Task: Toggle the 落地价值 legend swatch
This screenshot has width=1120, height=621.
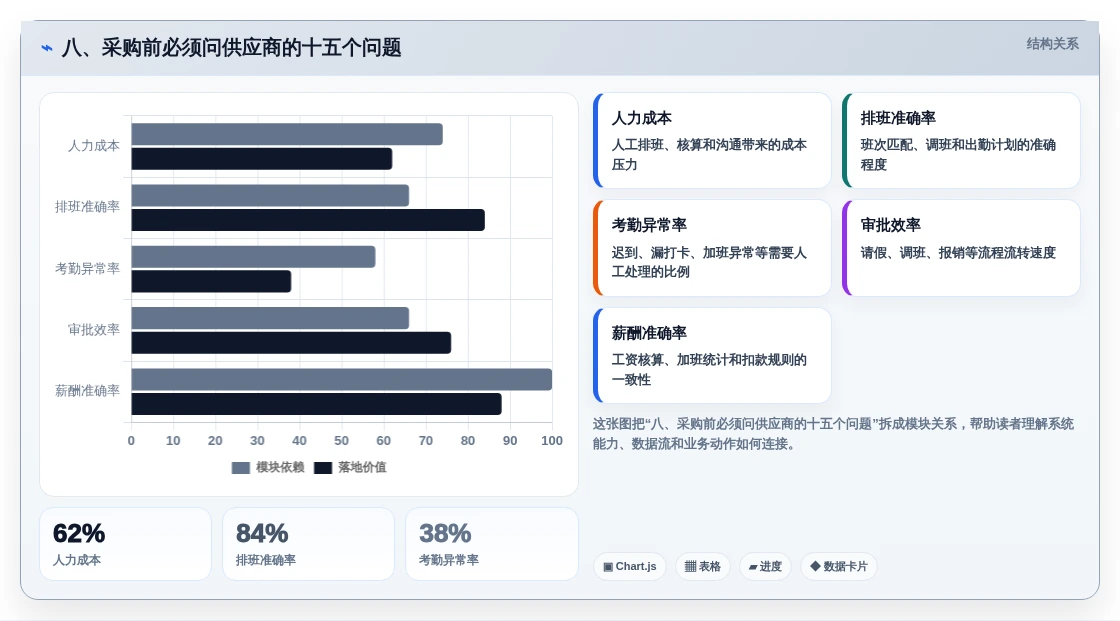Action: point(323,468)
